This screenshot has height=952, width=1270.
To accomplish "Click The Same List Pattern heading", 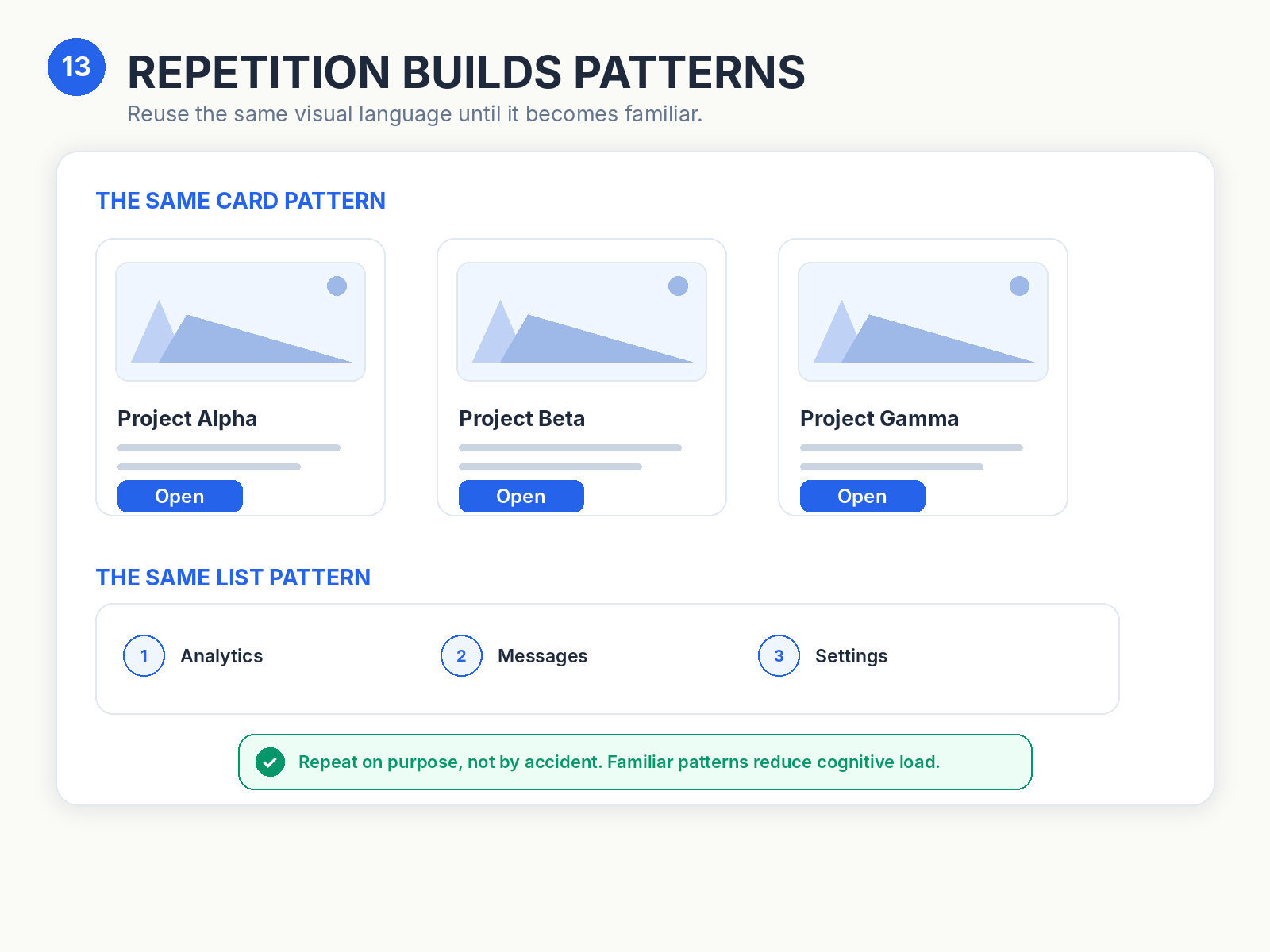I will tap(233, 578).
